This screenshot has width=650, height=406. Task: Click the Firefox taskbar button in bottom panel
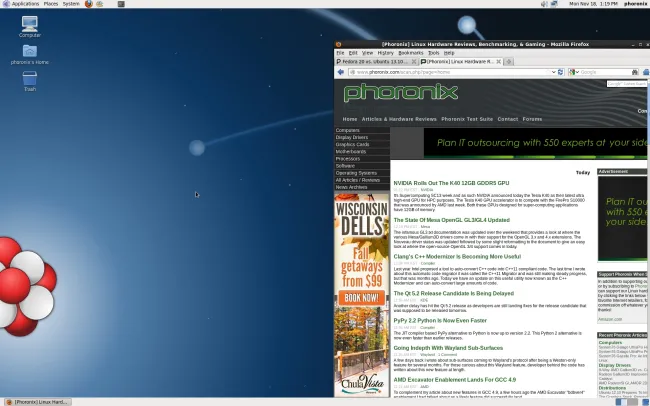click(37, 402)
